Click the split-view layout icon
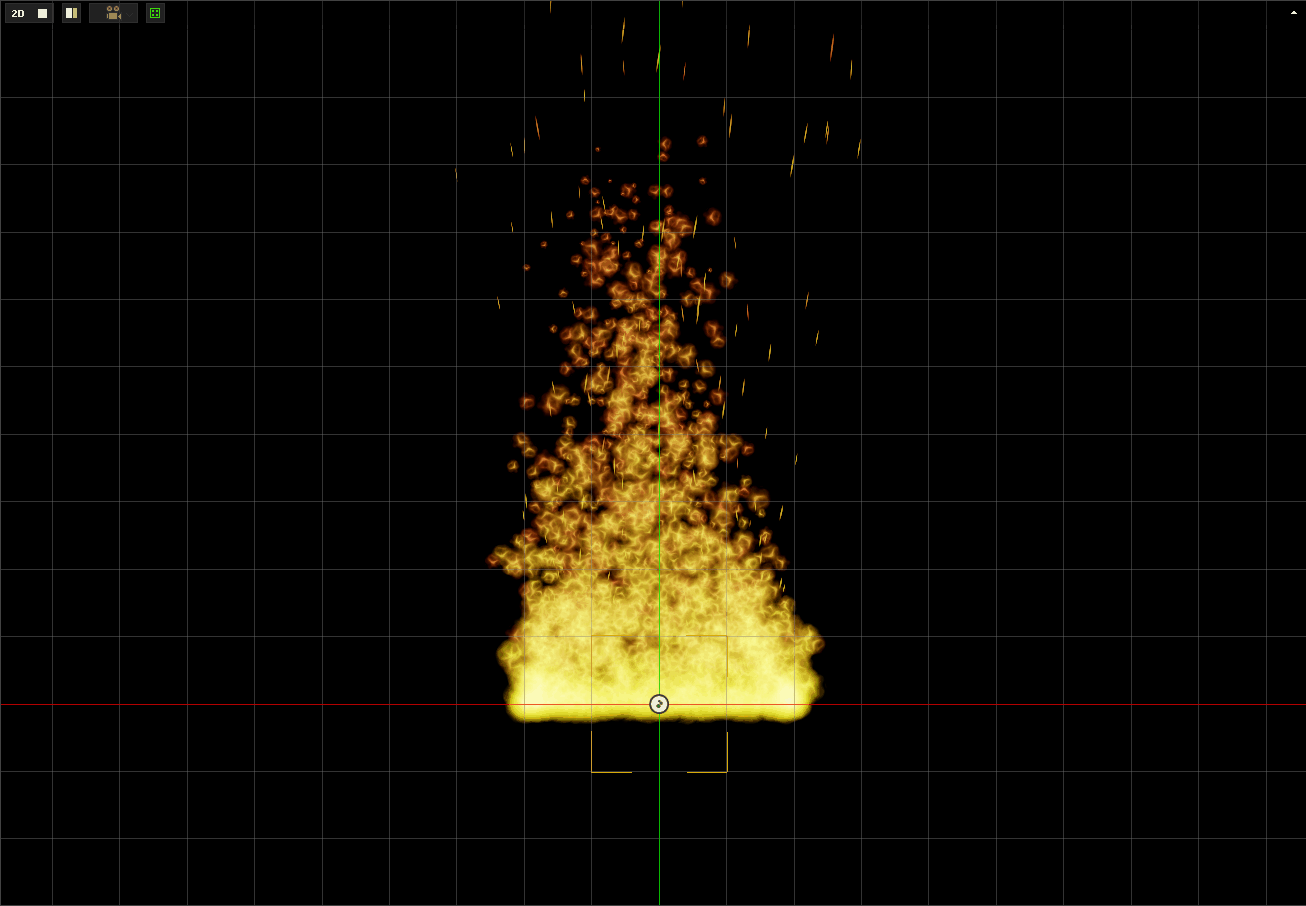 [71, 13]
